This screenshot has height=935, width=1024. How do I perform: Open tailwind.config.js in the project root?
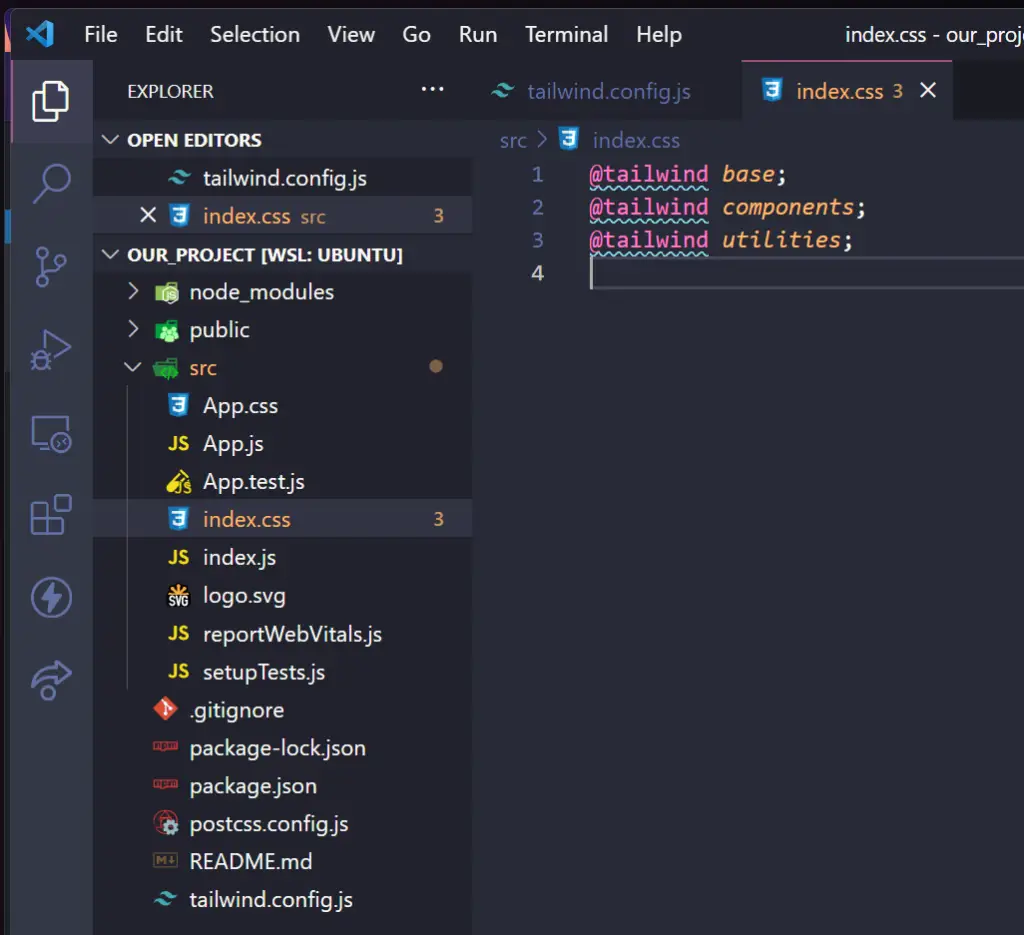[x=283, y=899]
